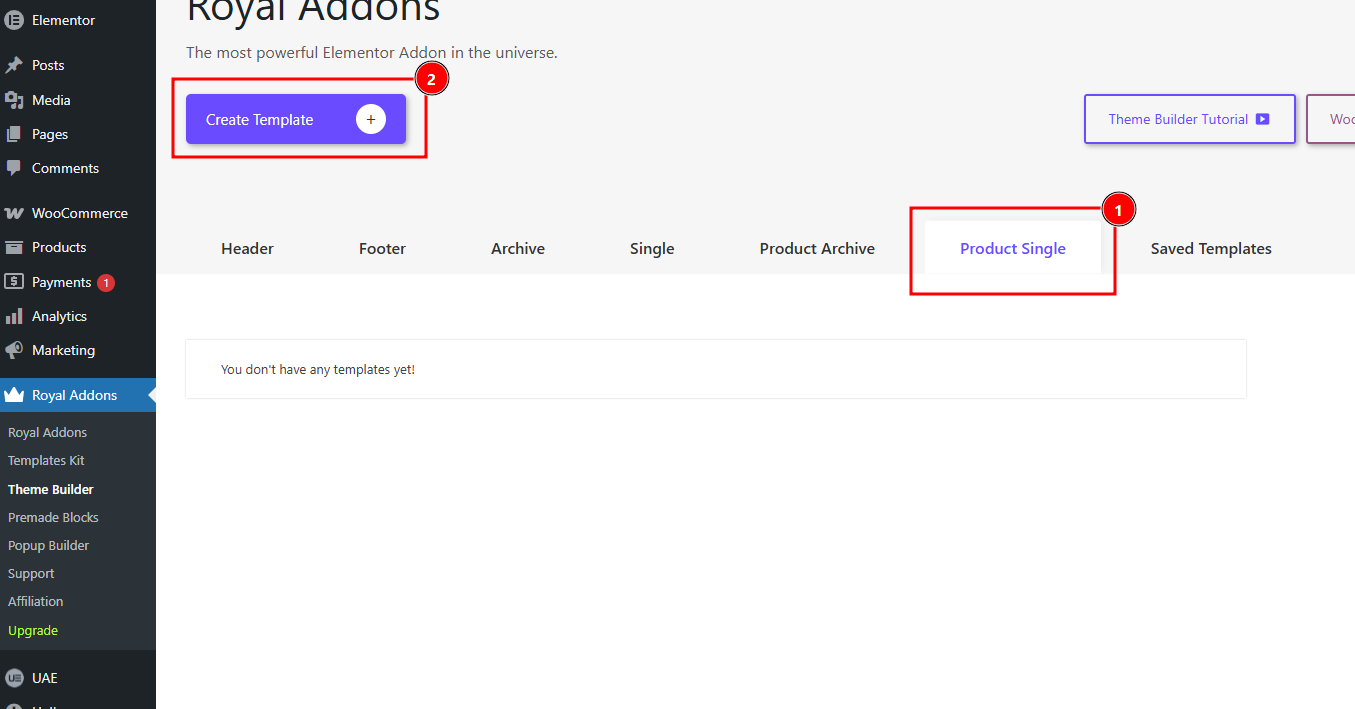
Task: Switch to Product Archive tab
Action: click(x=817, y=249)
